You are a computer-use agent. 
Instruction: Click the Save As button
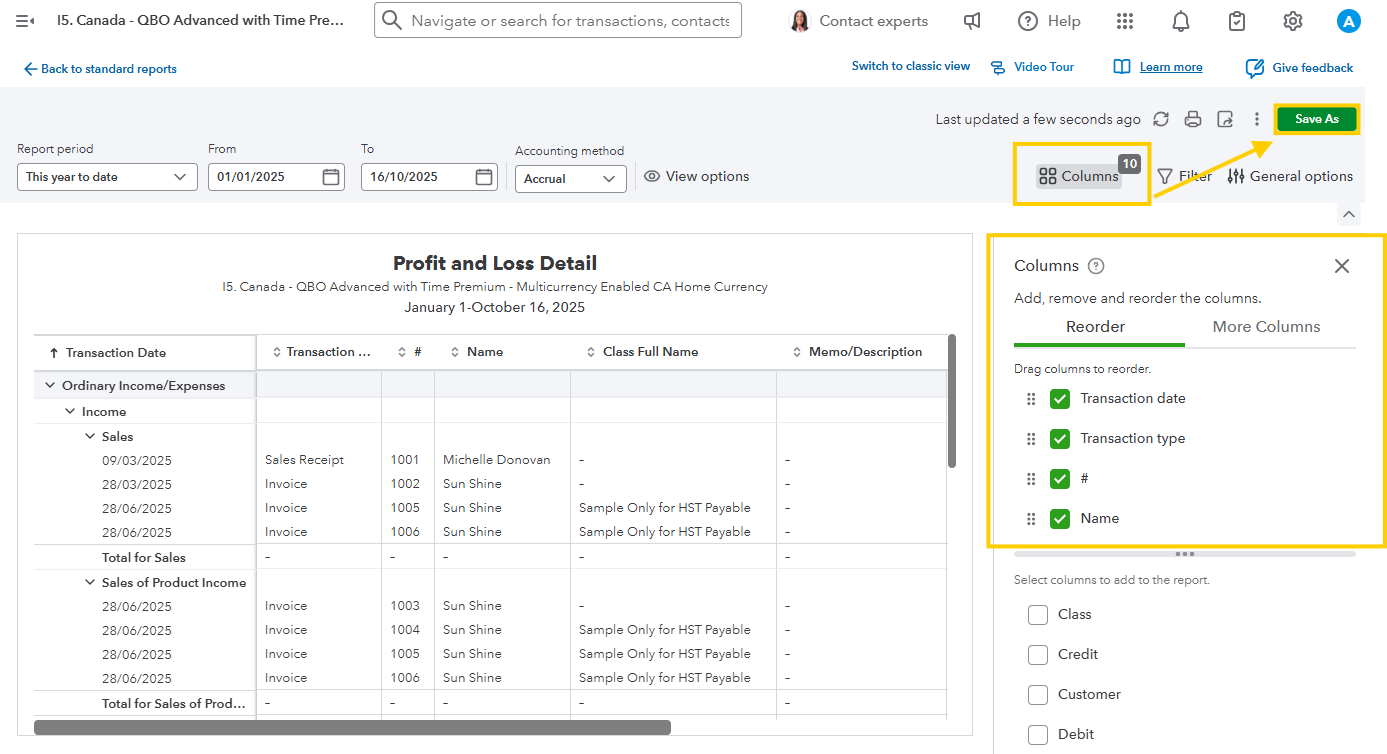tap(1316, 119)
